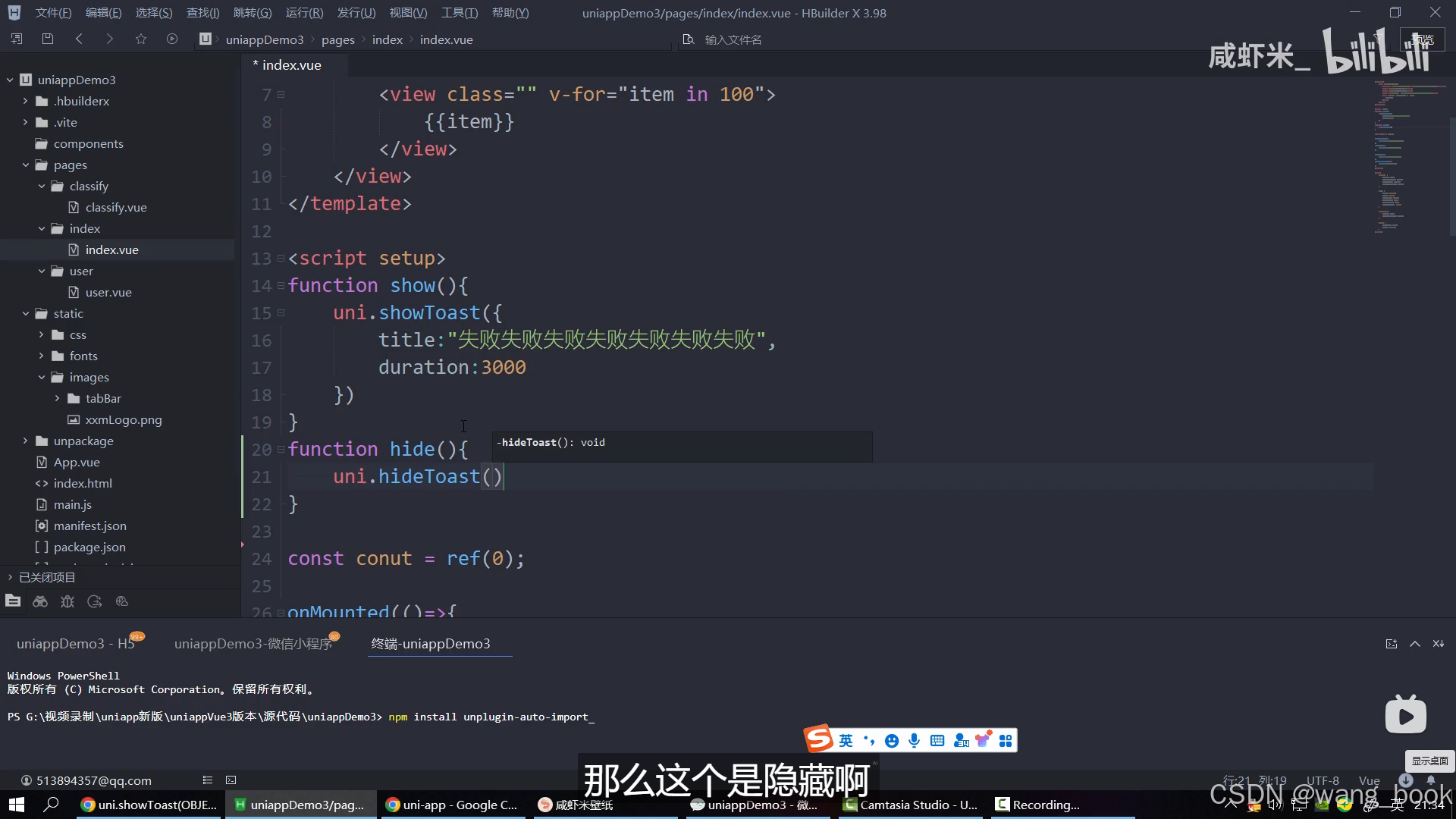Image resolution: width=1456 pixels, height=819 pixels.
Task: Open the 编辑(E) menu
Action: [x=103, y=13]
